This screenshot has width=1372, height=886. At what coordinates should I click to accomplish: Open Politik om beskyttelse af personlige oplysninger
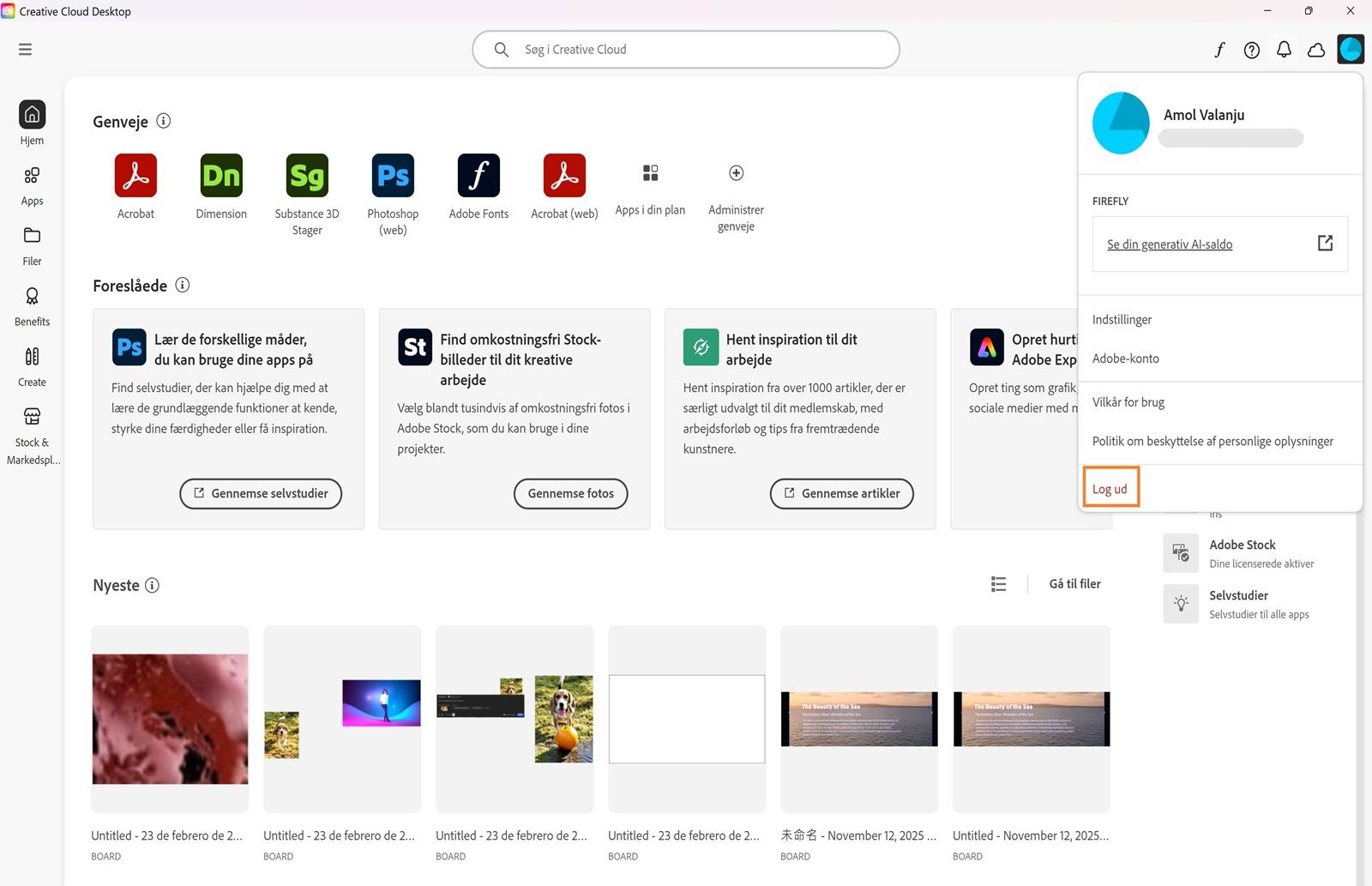[1213, 442]
